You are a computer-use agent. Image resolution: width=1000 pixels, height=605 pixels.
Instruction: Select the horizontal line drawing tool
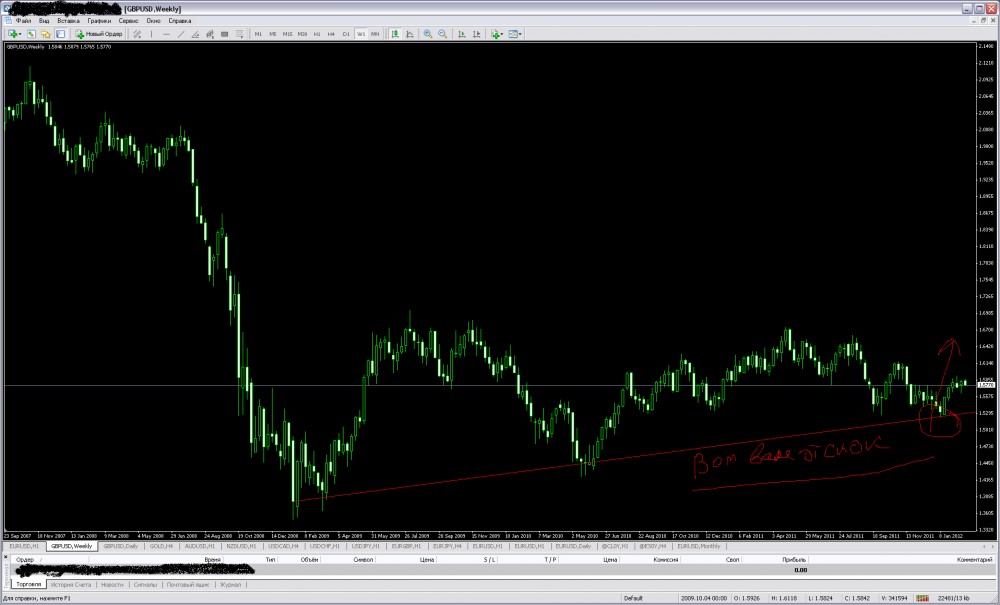(x=166, y=34)
